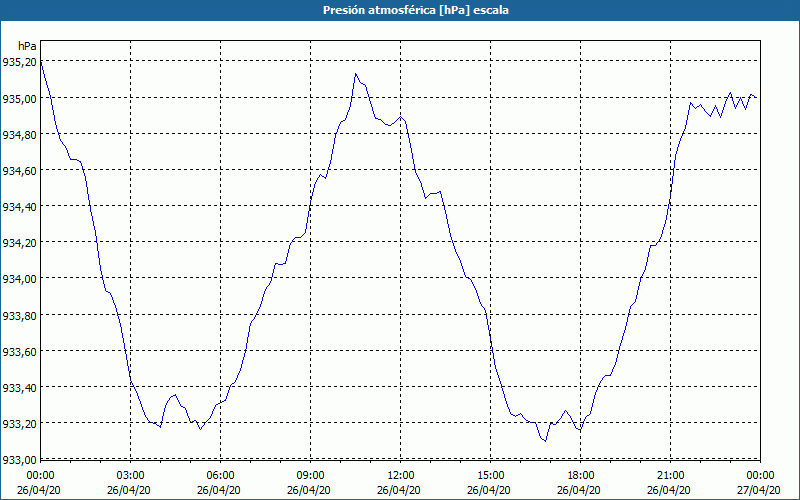Click the 26/04/20 date under 18:00
This screenshot has height=500, width=800.
[579, 490]
